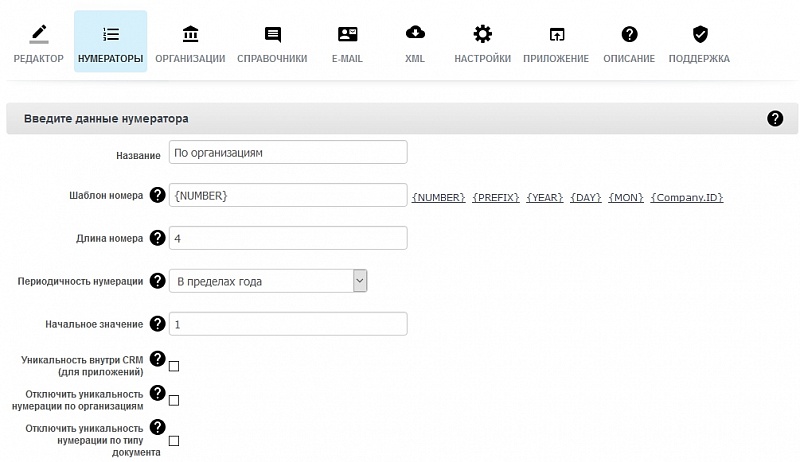Open the Редактор pencil icon
This screenshot has height=462, width=800.
[x=38, y=35]
